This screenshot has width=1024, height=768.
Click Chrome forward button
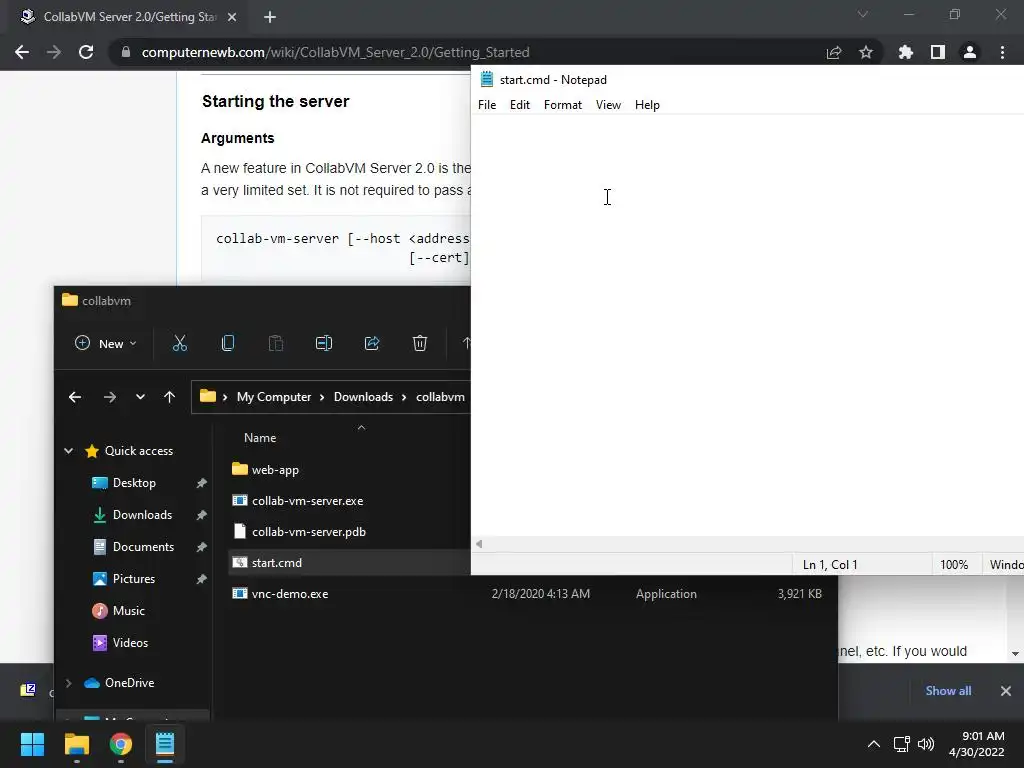click(x=54, y=52)
